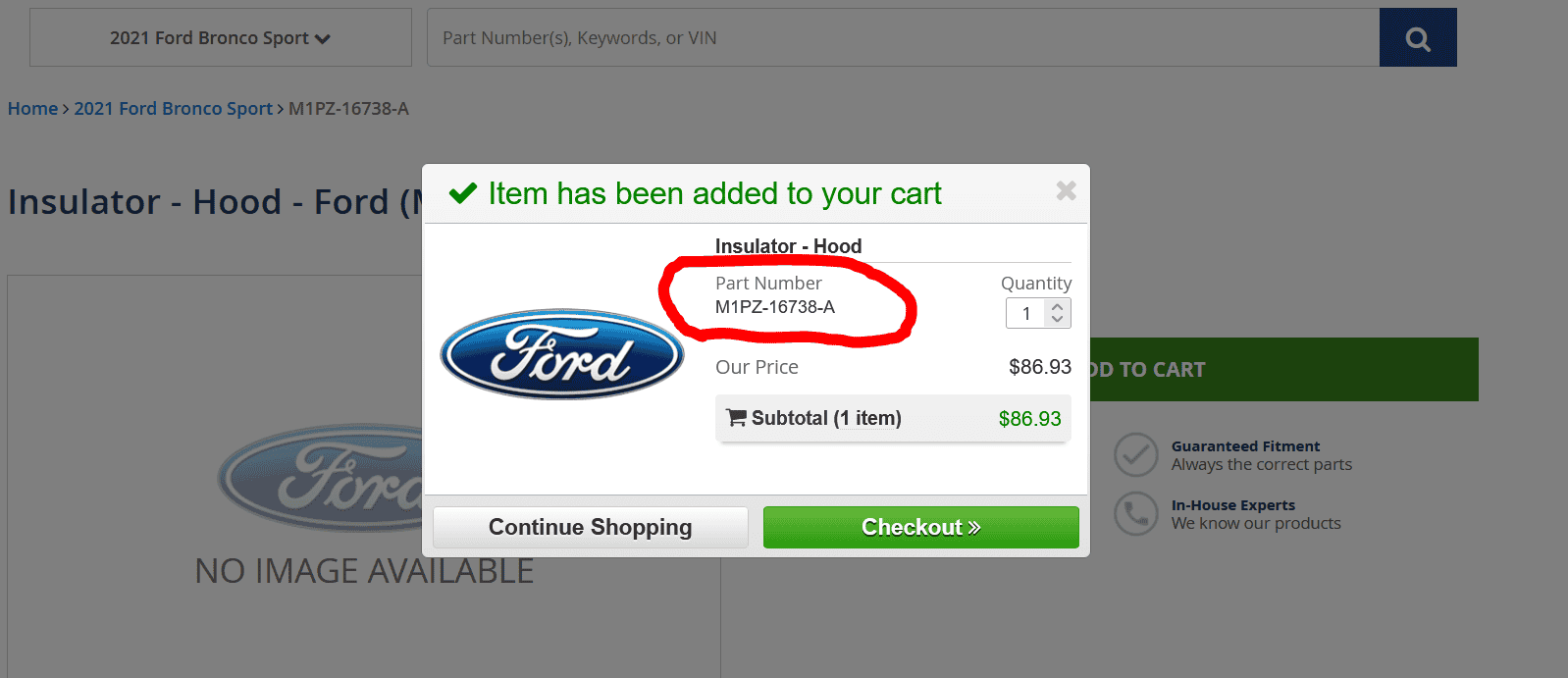Click the shopping cart icon beside Subtotal
Viewport: 1568px width, 678px height.
tap(736, 418)
